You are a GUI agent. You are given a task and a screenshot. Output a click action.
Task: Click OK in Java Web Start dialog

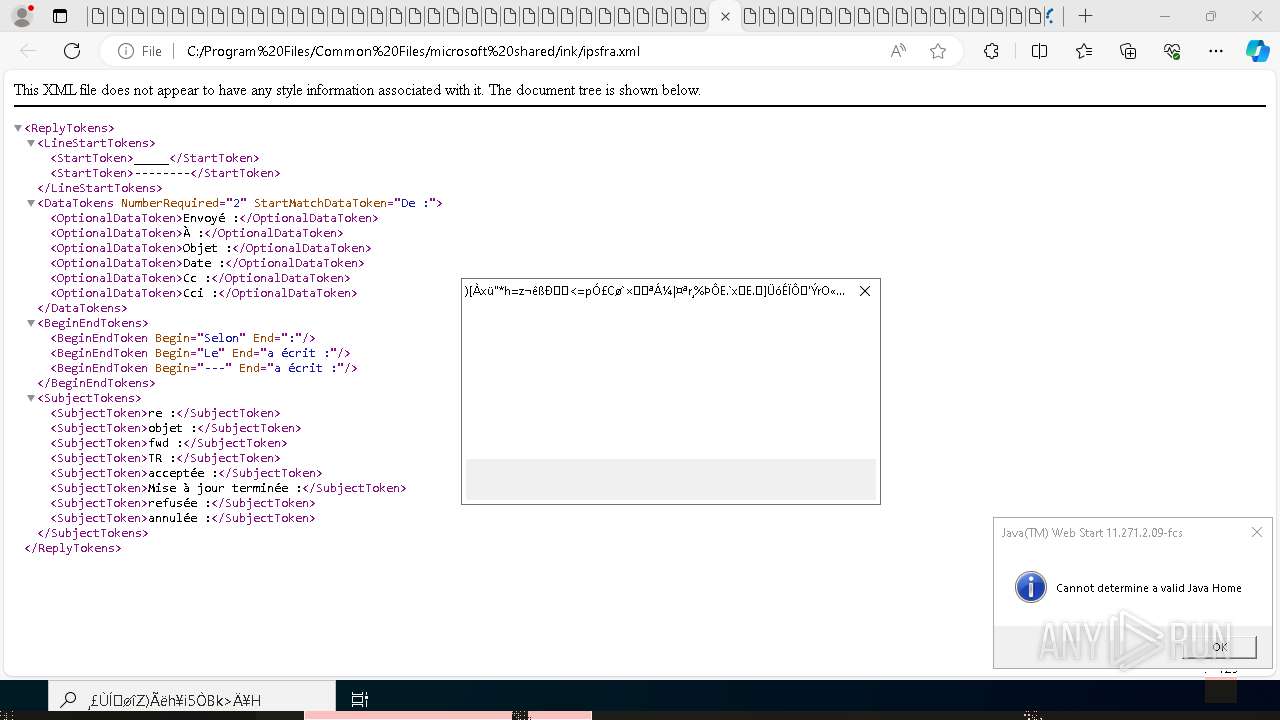[x=1219, y=647]
